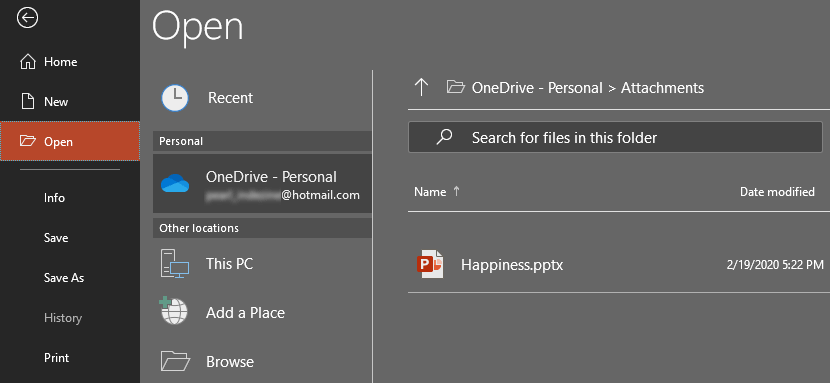
Task: Go up one folder level arrow
Action: coord(421,87)
